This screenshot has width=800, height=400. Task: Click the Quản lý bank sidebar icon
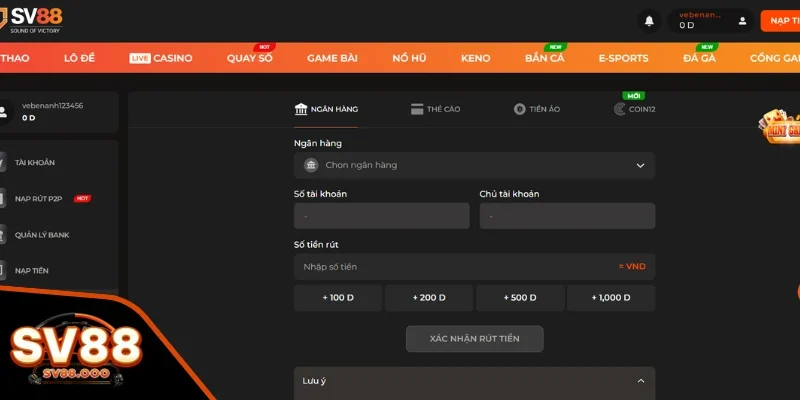3,235
